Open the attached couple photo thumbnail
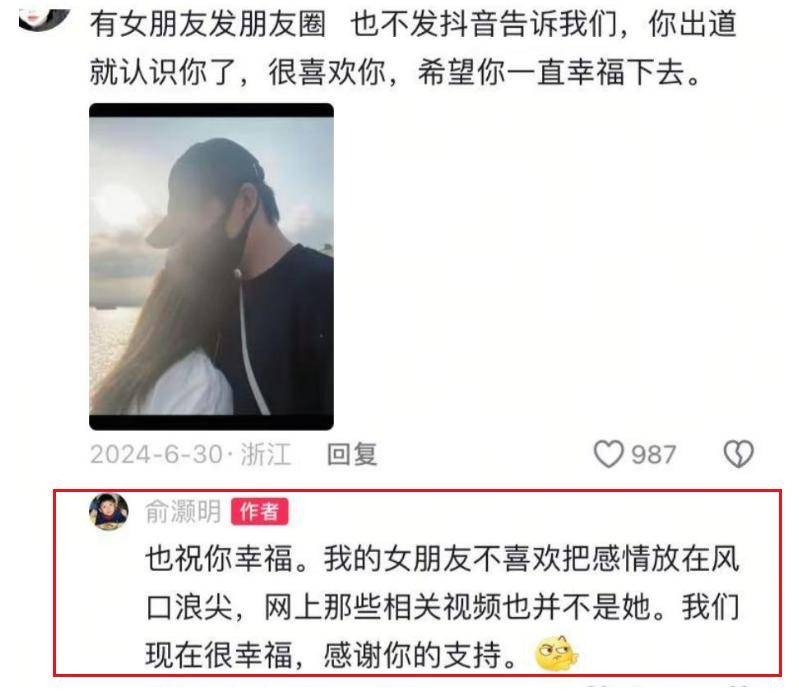This screenshot has height=693, width=799. (211, 266)
